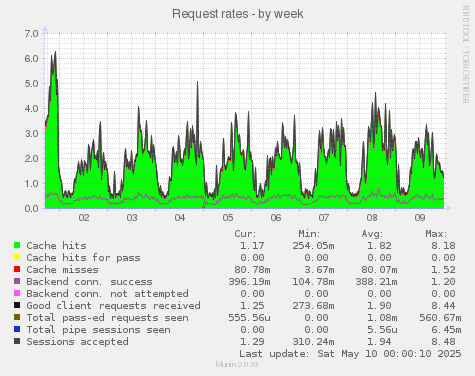Viewport: 475px width, 376px height.
Task: Click the Cache misses current value 80.78m
Action: [253, 270]
